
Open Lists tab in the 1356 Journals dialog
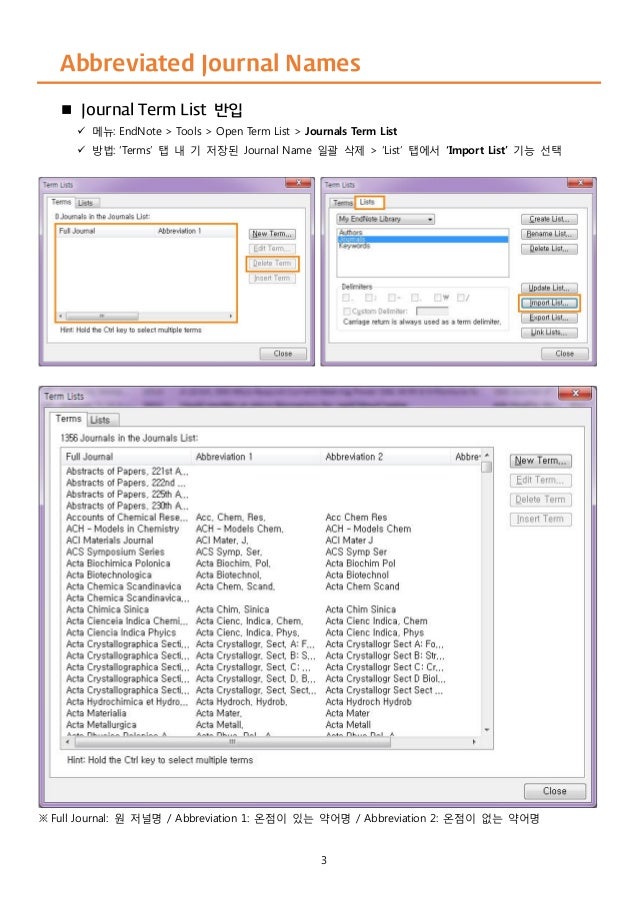click(x=100, y=420)
